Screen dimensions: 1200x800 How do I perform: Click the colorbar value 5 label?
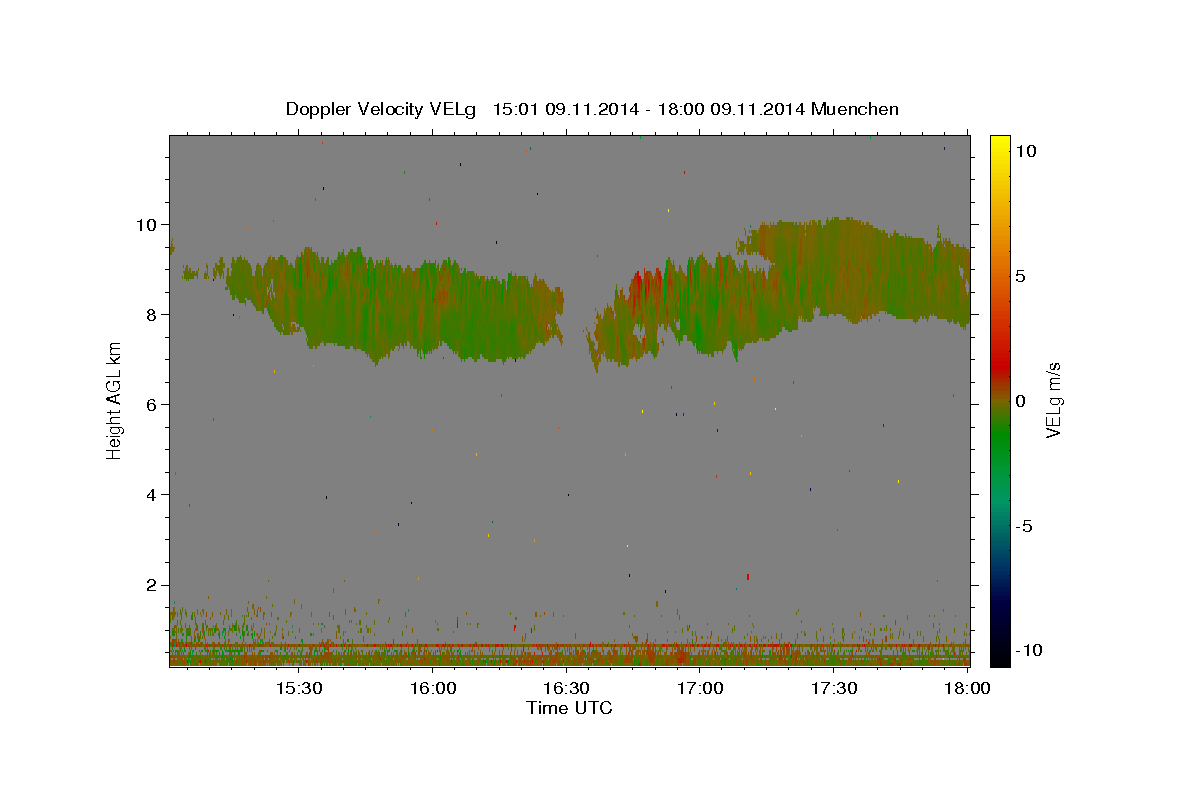click(x=1020, y=276)
